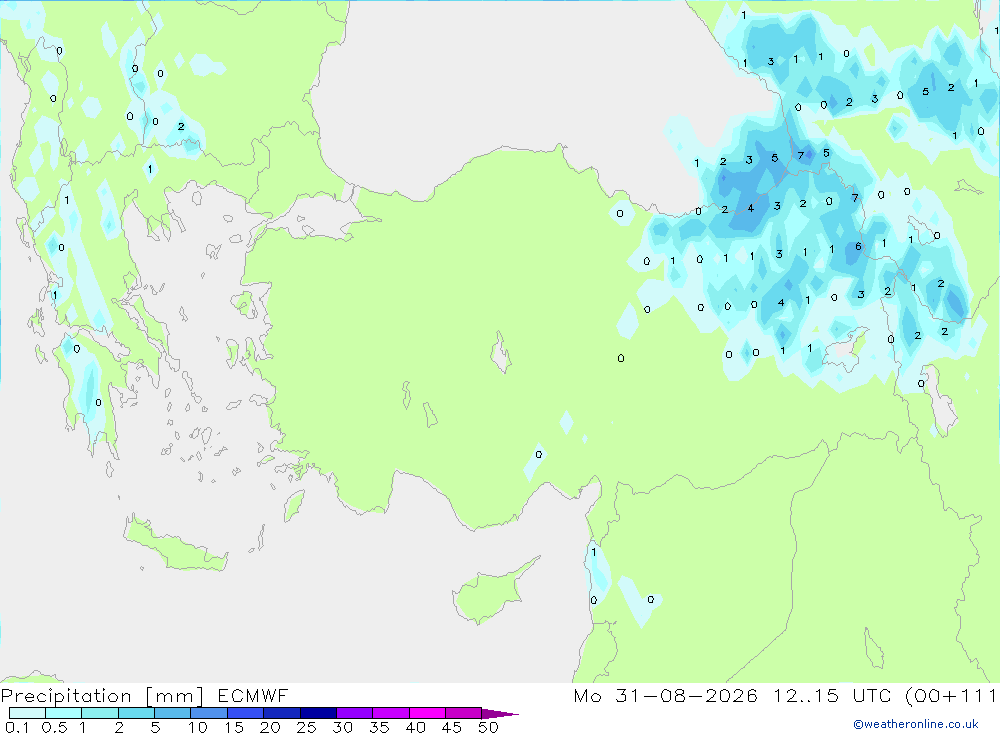Click the 40 to 45 mm legend swatch

coord(427,713)
